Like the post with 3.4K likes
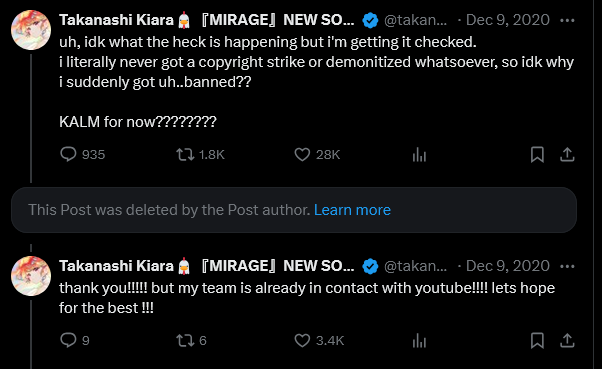 [x=319, y=340]
